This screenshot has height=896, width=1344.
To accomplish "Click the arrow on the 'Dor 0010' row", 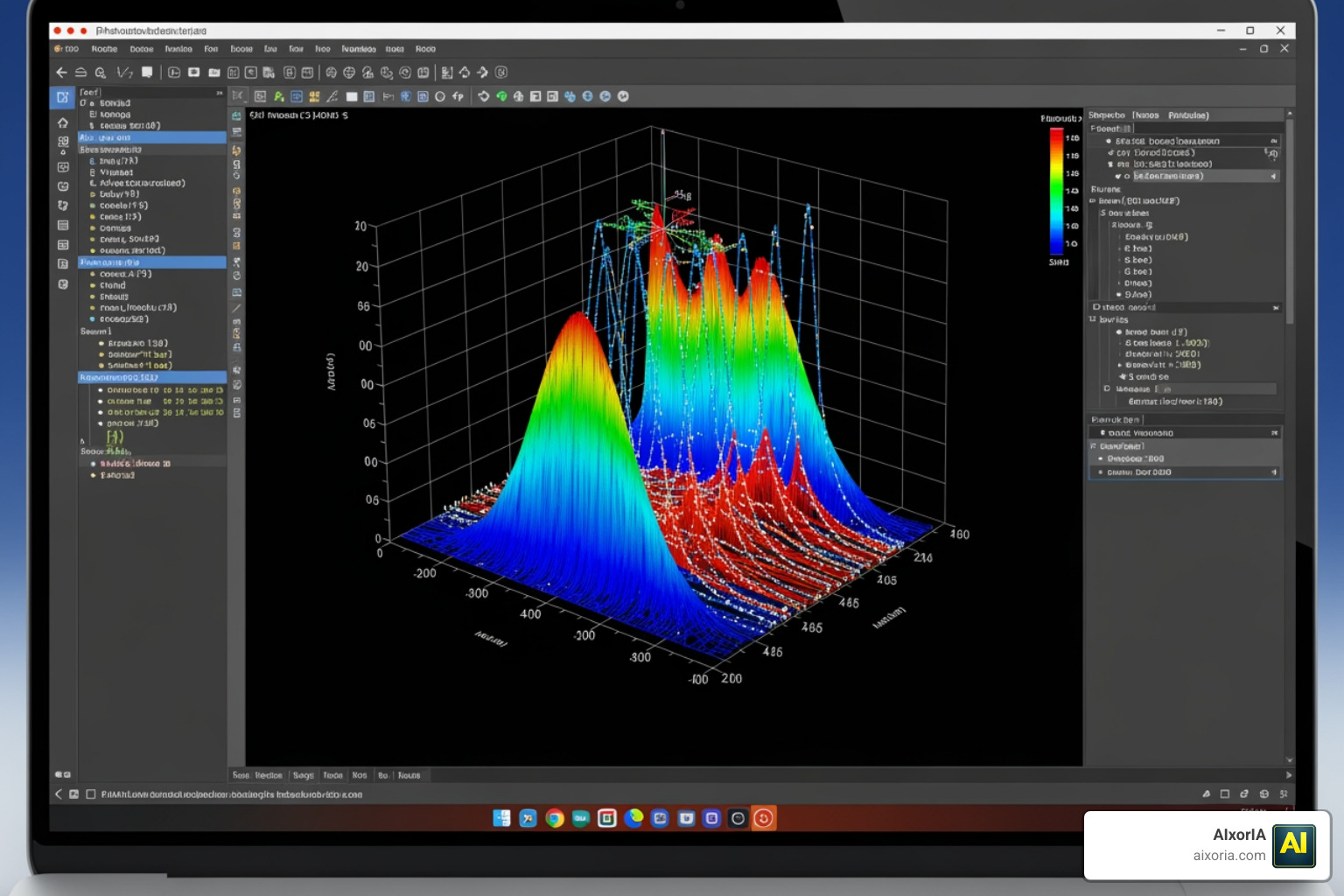I will pos(1274,472).
